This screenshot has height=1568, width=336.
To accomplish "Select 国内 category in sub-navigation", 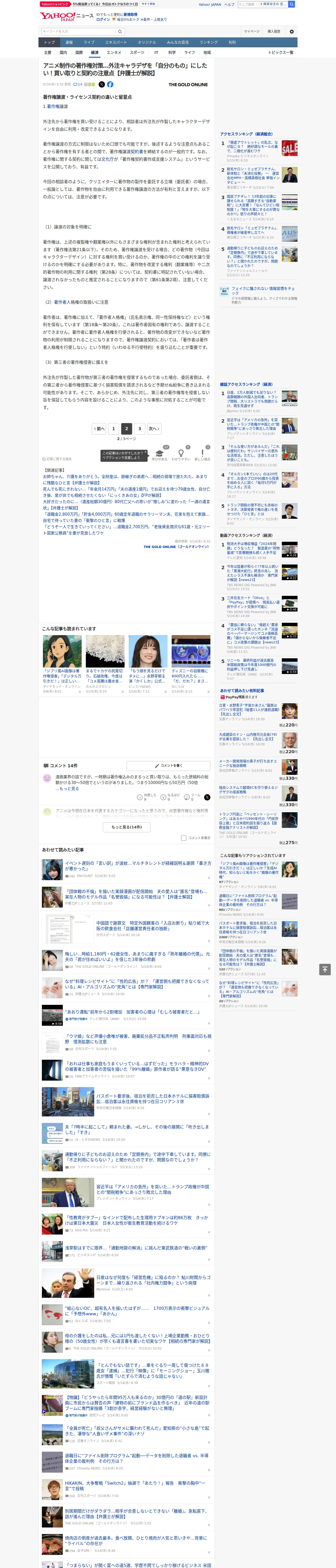I will [x=63, y=52].
